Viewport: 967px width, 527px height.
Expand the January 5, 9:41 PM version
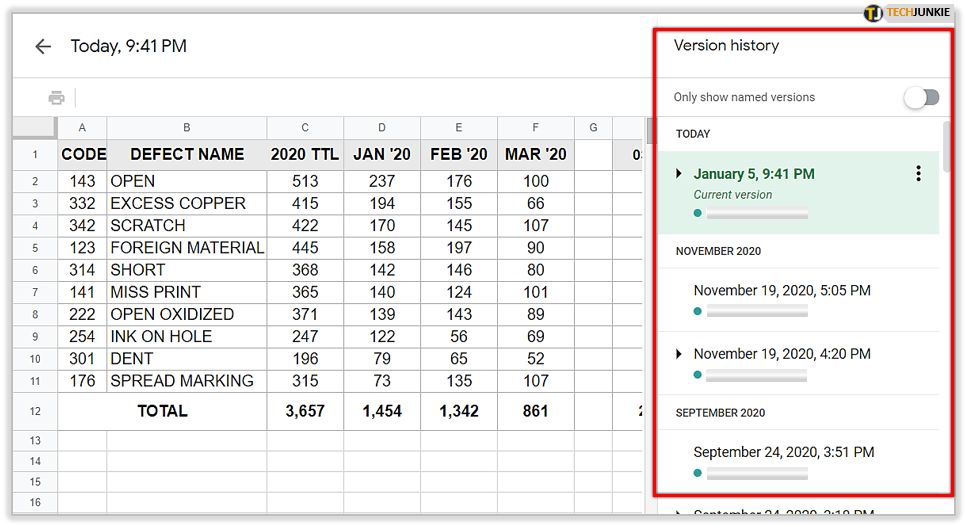coord(679,174)
